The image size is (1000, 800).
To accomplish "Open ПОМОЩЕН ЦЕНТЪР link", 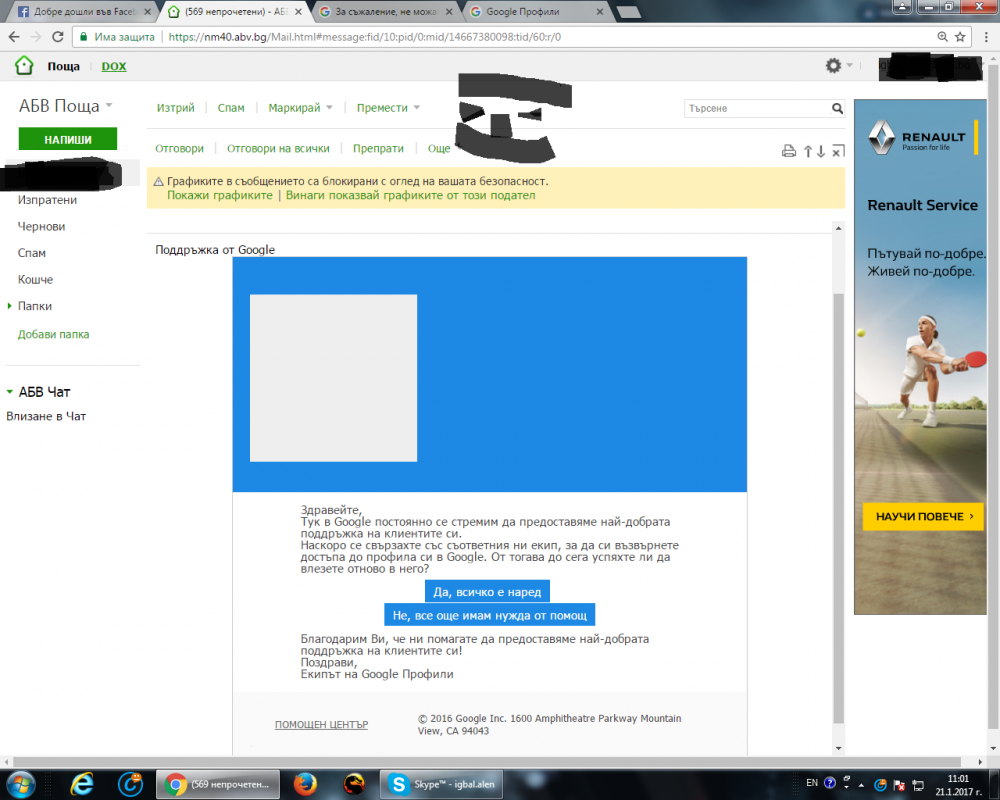I will click(321, 725).
